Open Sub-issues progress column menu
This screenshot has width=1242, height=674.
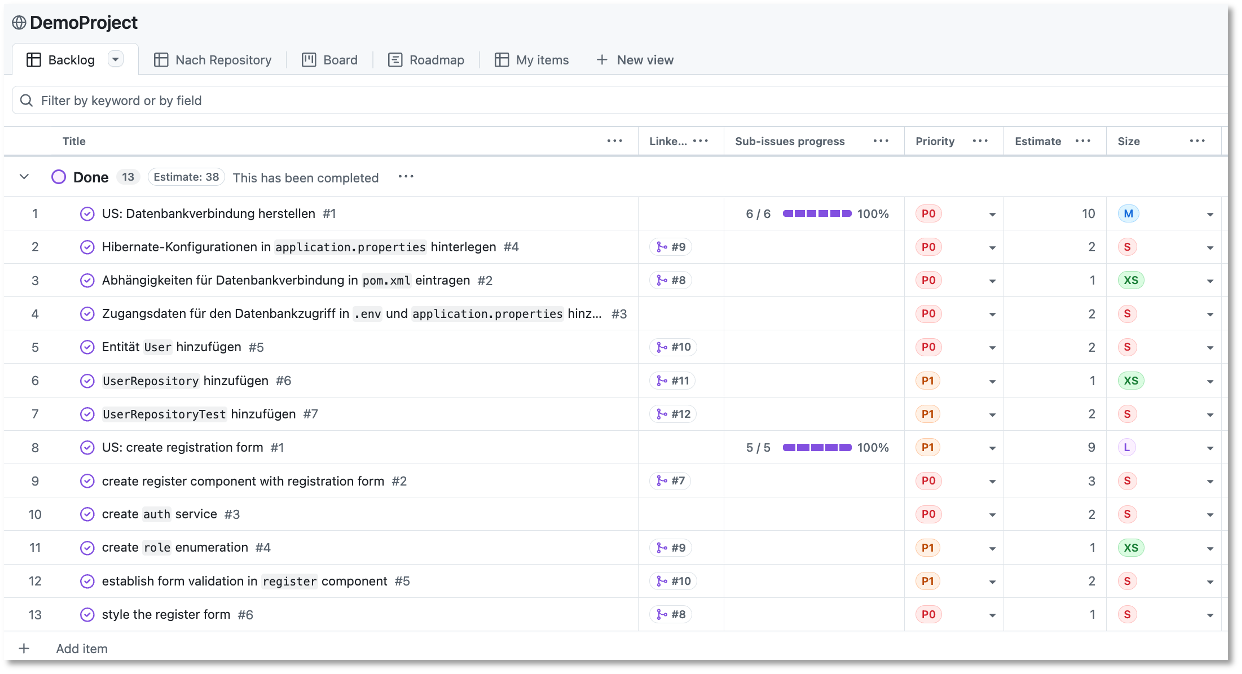[881, 141]
